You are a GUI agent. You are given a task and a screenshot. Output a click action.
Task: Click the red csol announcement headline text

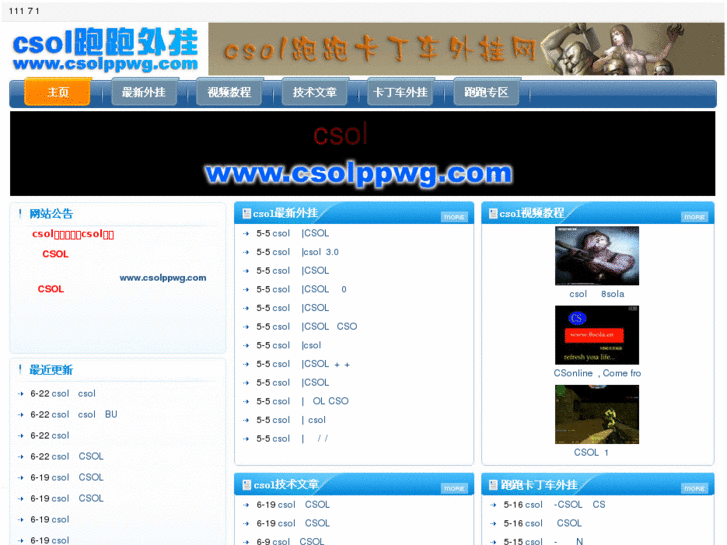tap(73, 234)
